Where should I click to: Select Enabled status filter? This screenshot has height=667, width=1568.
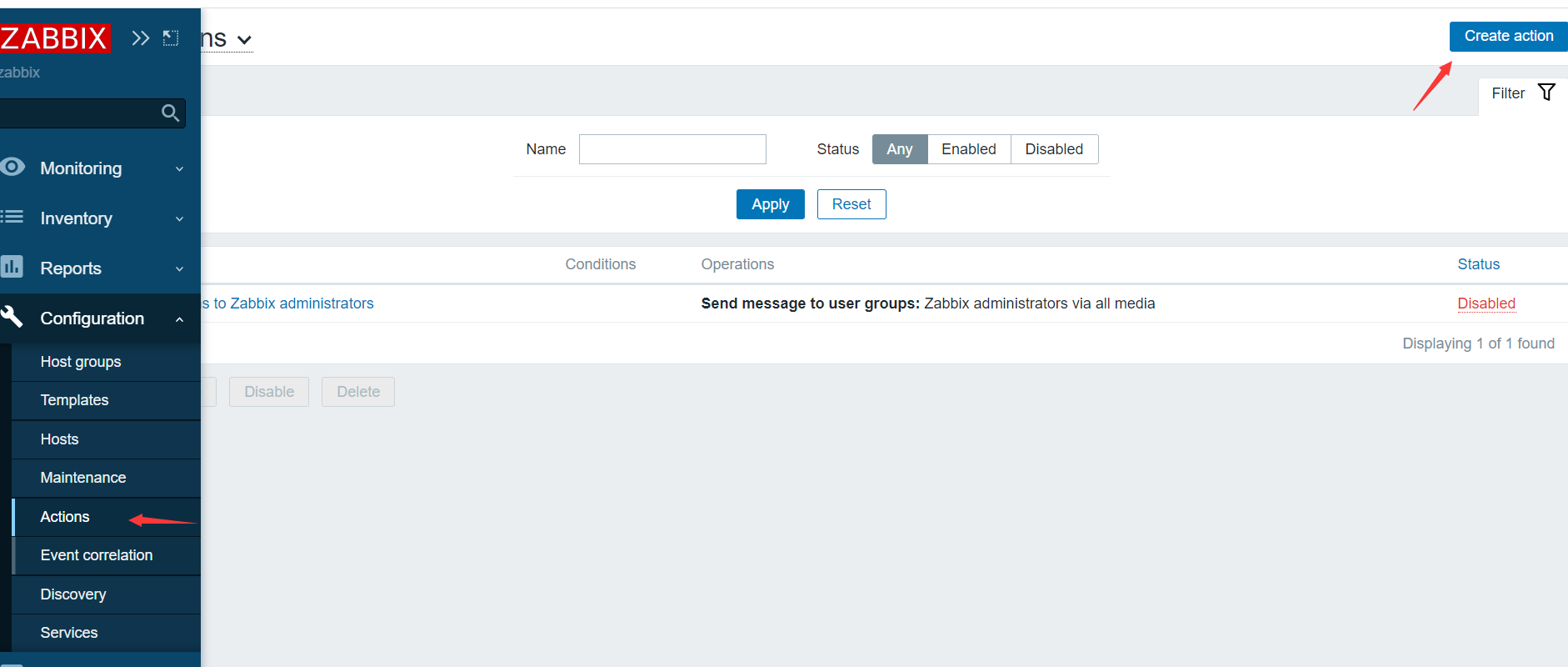click(x=969, y=149)
